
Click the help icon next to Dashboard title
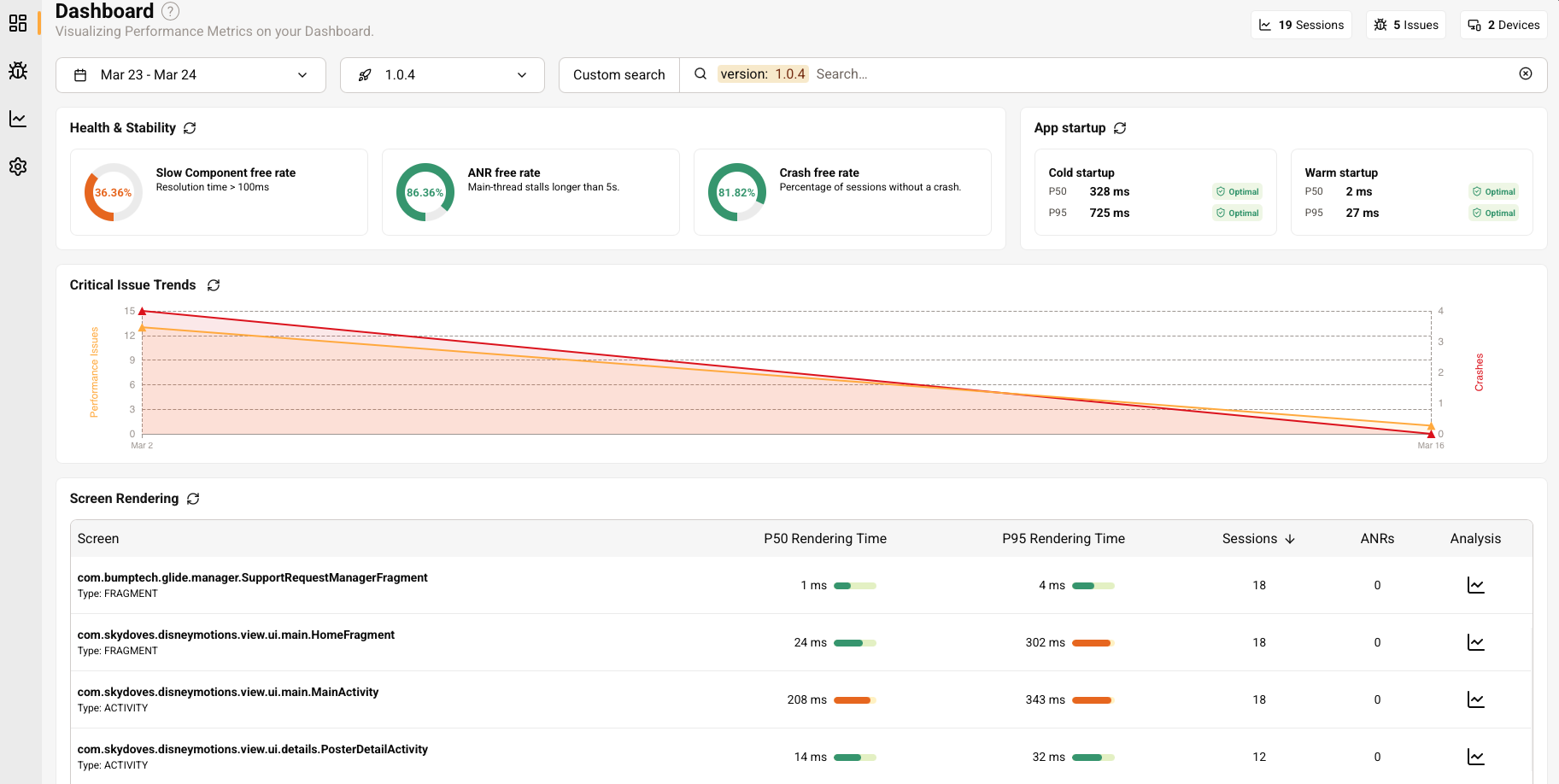tap(169, 11)
